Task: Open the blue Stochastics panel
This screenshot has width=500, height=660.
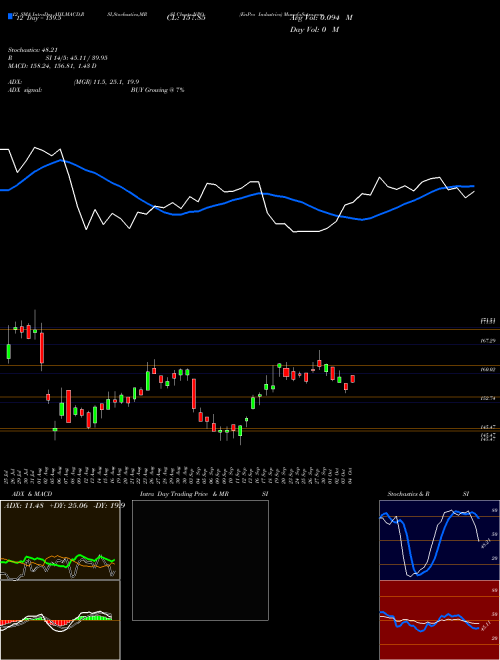Action: 439,540
